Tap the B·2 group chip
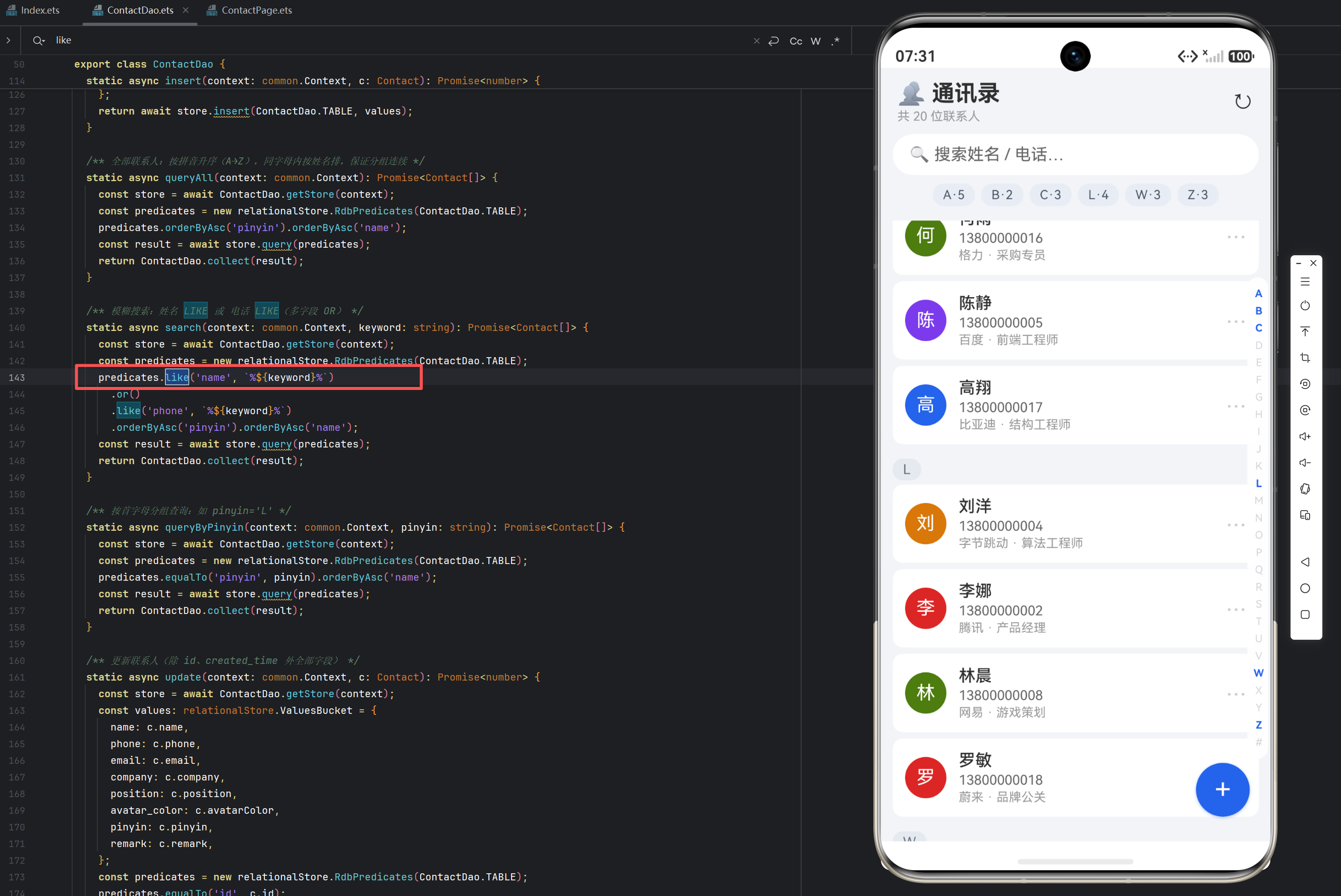1341x896 pixels. (1002, 195)
